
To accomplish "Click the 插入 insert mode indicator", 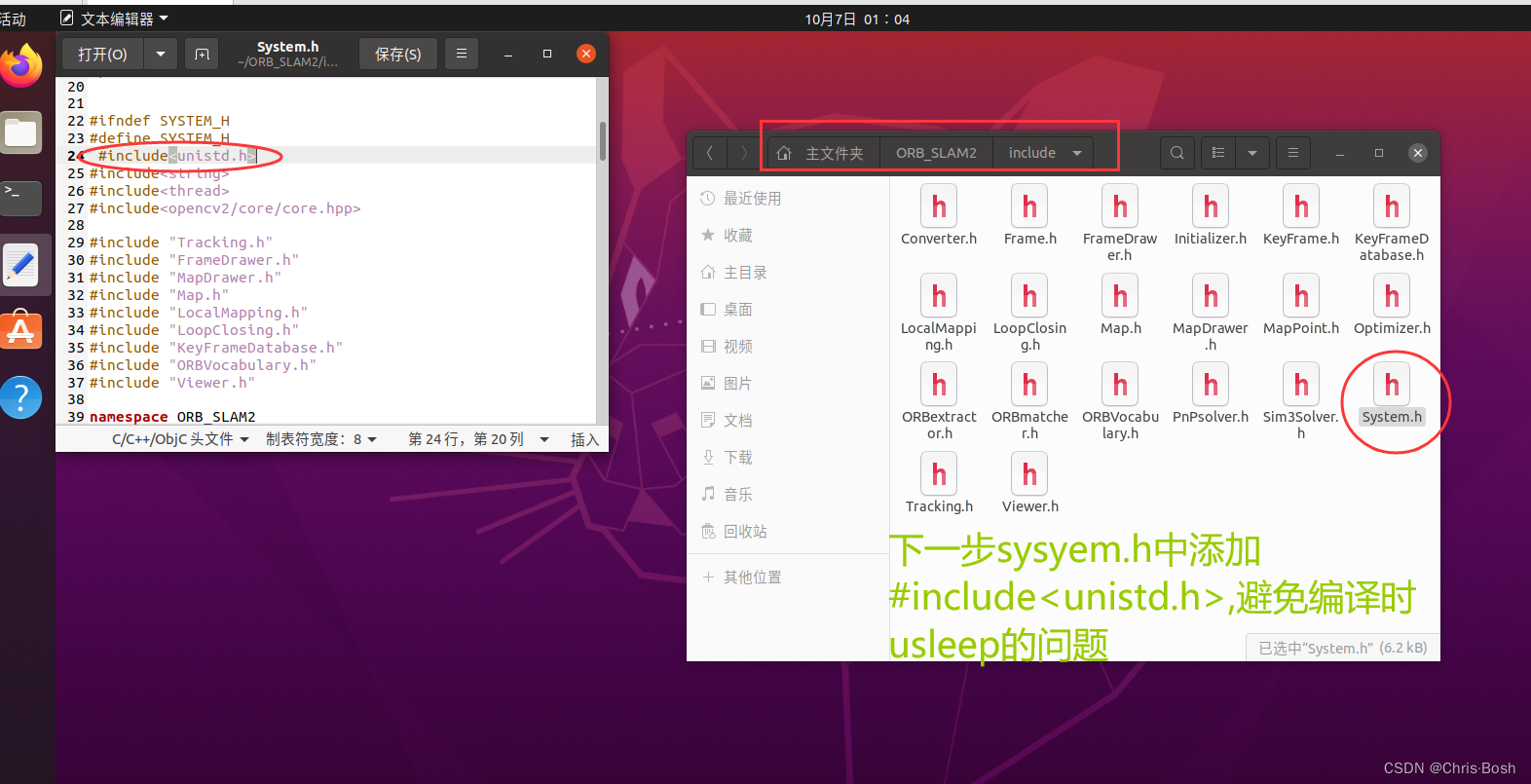I will (x=584, y=439).
